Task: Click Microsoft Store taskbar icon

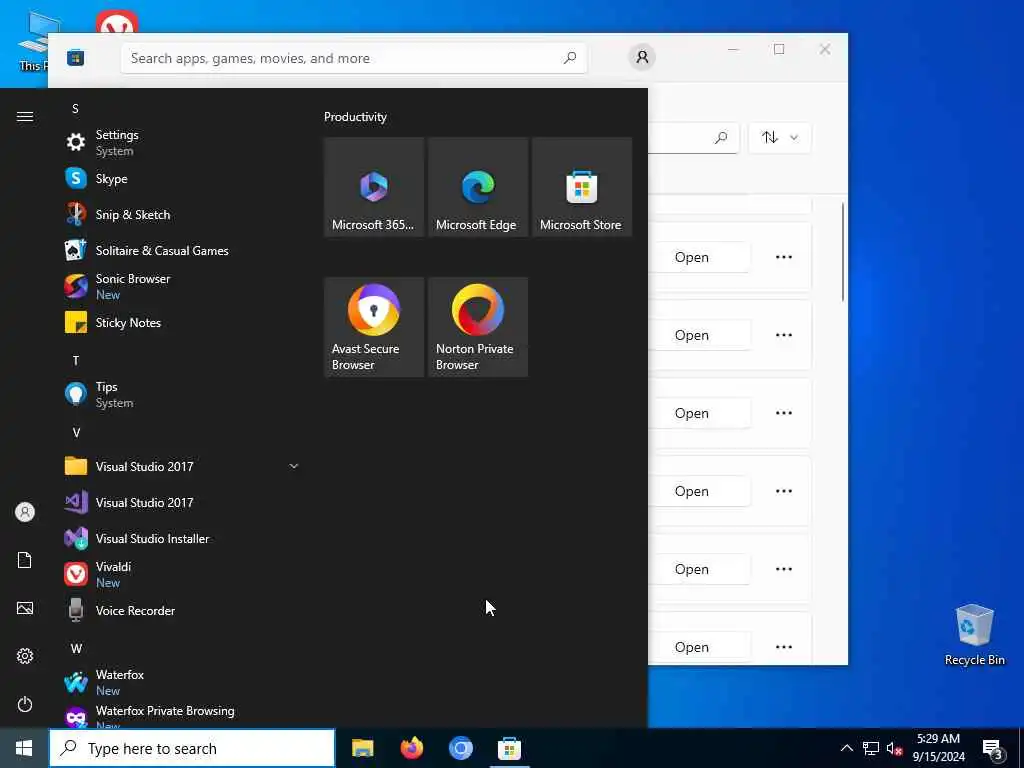Action: pos(509,748)
